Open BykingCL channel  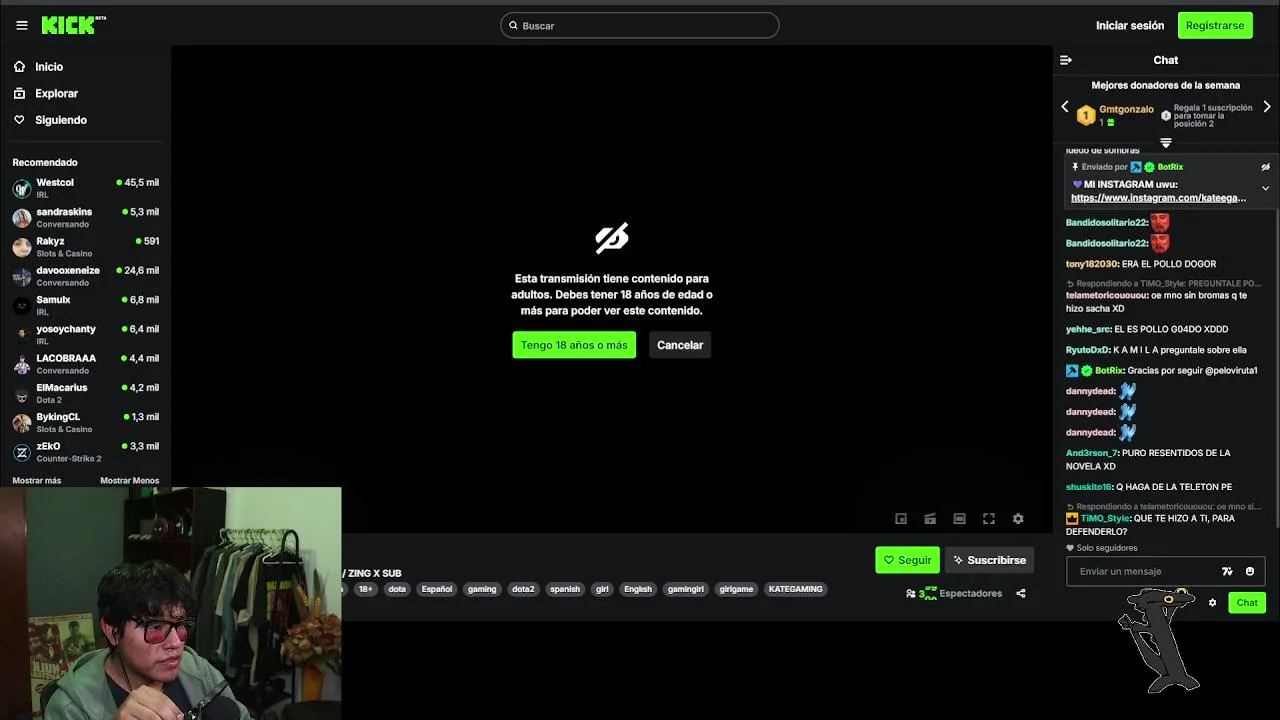click(85, 422)
